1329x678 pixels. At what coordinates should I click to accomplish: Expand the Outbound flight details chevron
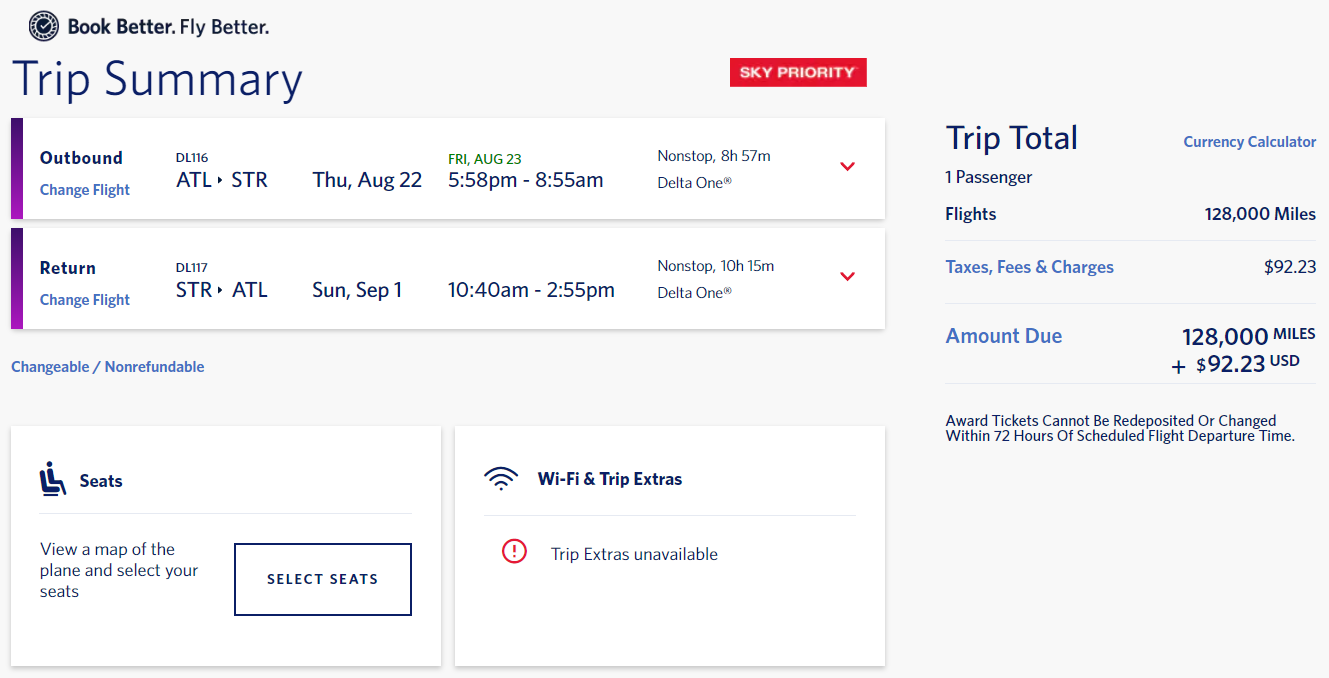point(848,167)
